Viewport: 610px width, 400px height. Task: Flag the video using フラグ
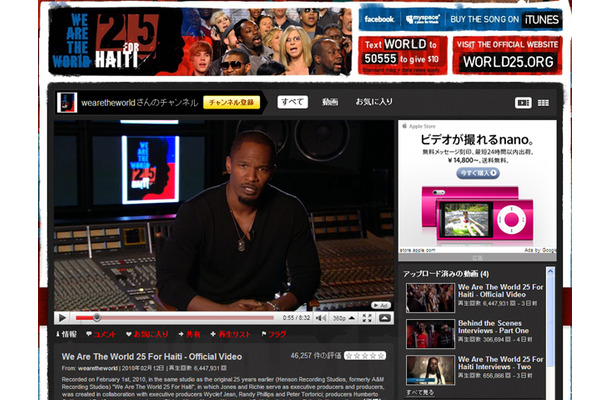click(x=274, y=334)
